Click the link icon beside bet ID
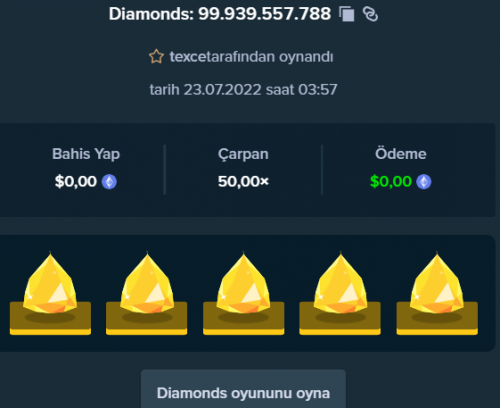Viewport: 500px width, 408px height. [370, 14]
